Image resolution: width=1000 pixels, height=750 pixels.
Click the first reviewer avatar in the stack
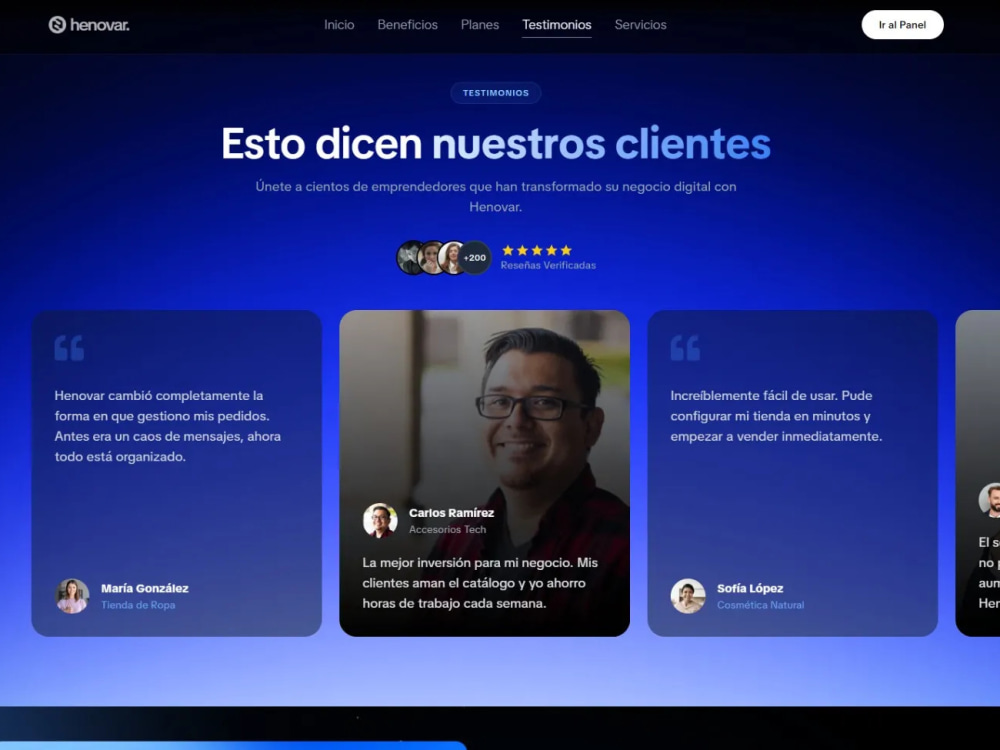tap(408, 258)
